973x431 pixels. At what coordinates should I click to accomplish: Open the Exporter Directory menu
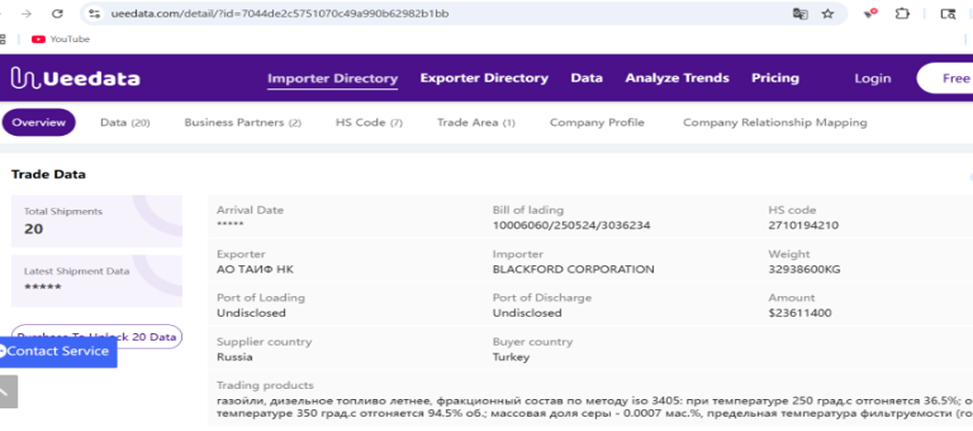[484, 78]
